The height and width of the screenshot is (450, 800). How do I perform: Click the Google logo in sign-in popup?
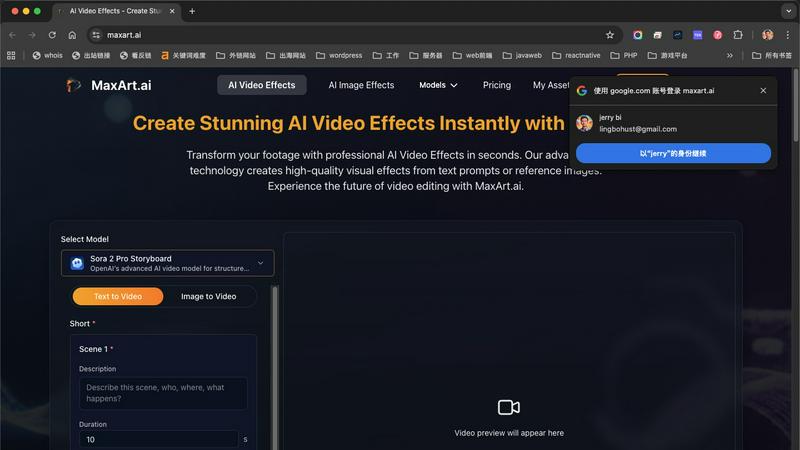click(582, 91)
